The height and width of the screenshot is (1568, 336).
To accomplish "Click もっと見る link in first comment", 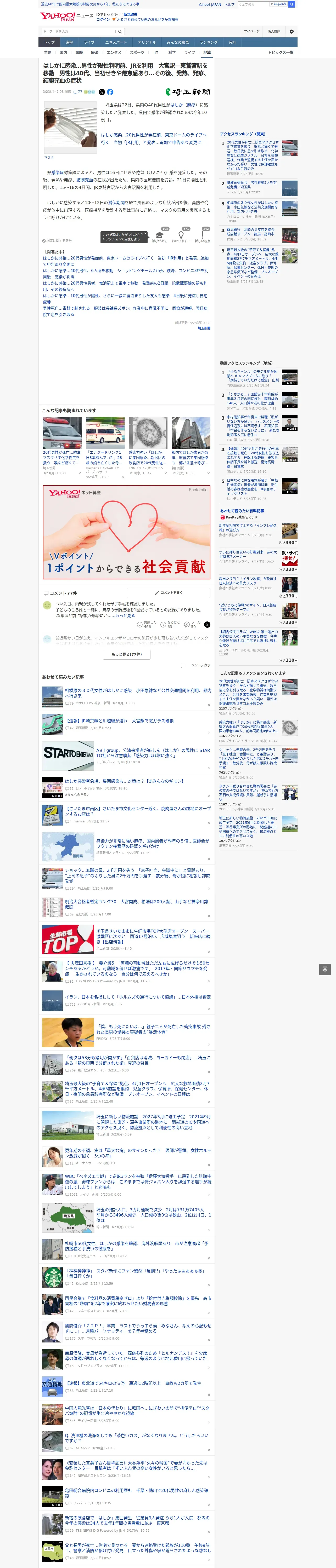I will click(125, 615).
